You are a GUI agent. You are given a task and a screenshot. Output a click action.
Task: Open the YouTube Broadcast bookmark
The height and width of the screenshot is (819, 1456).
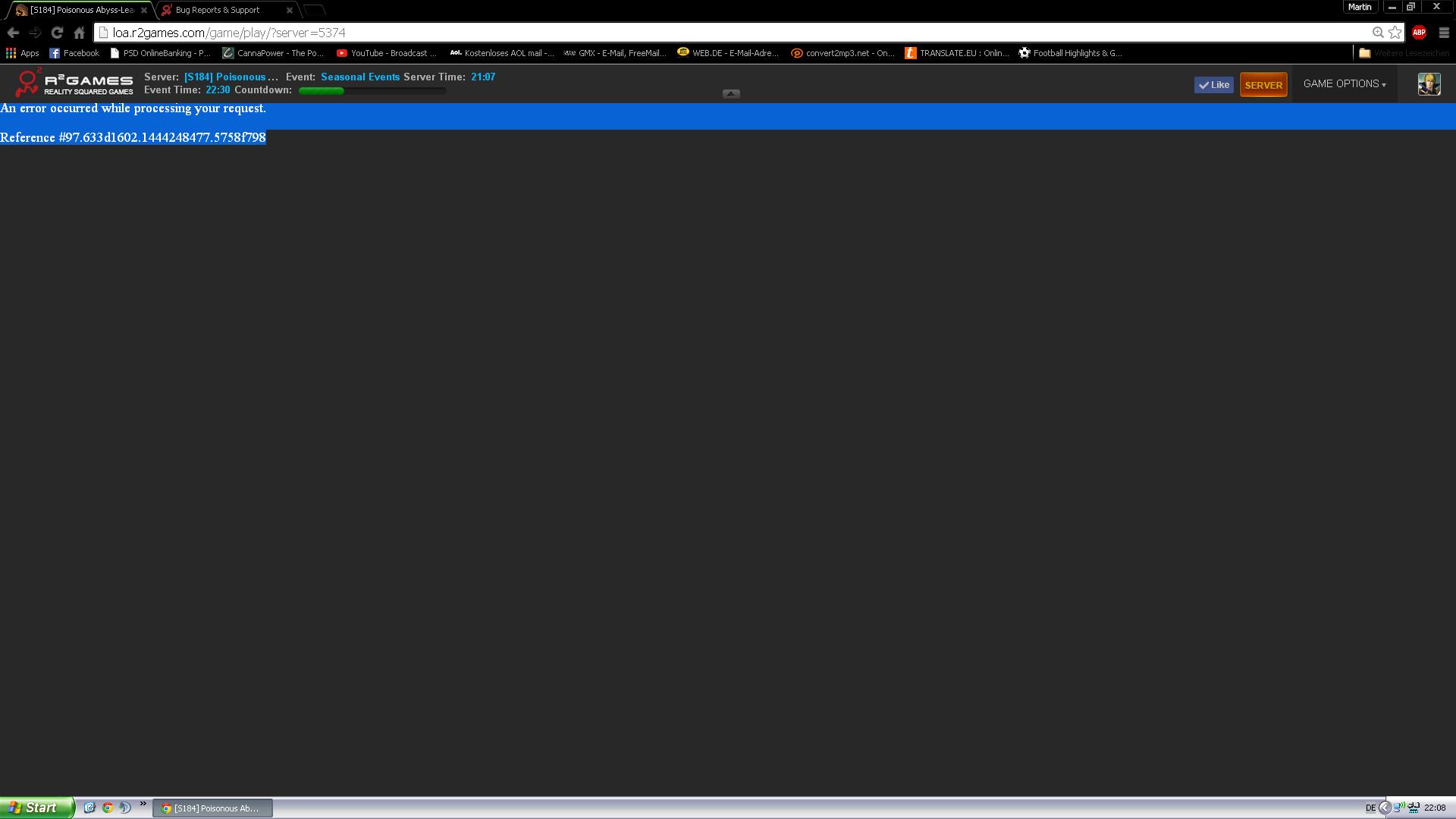tap(387, 53)
